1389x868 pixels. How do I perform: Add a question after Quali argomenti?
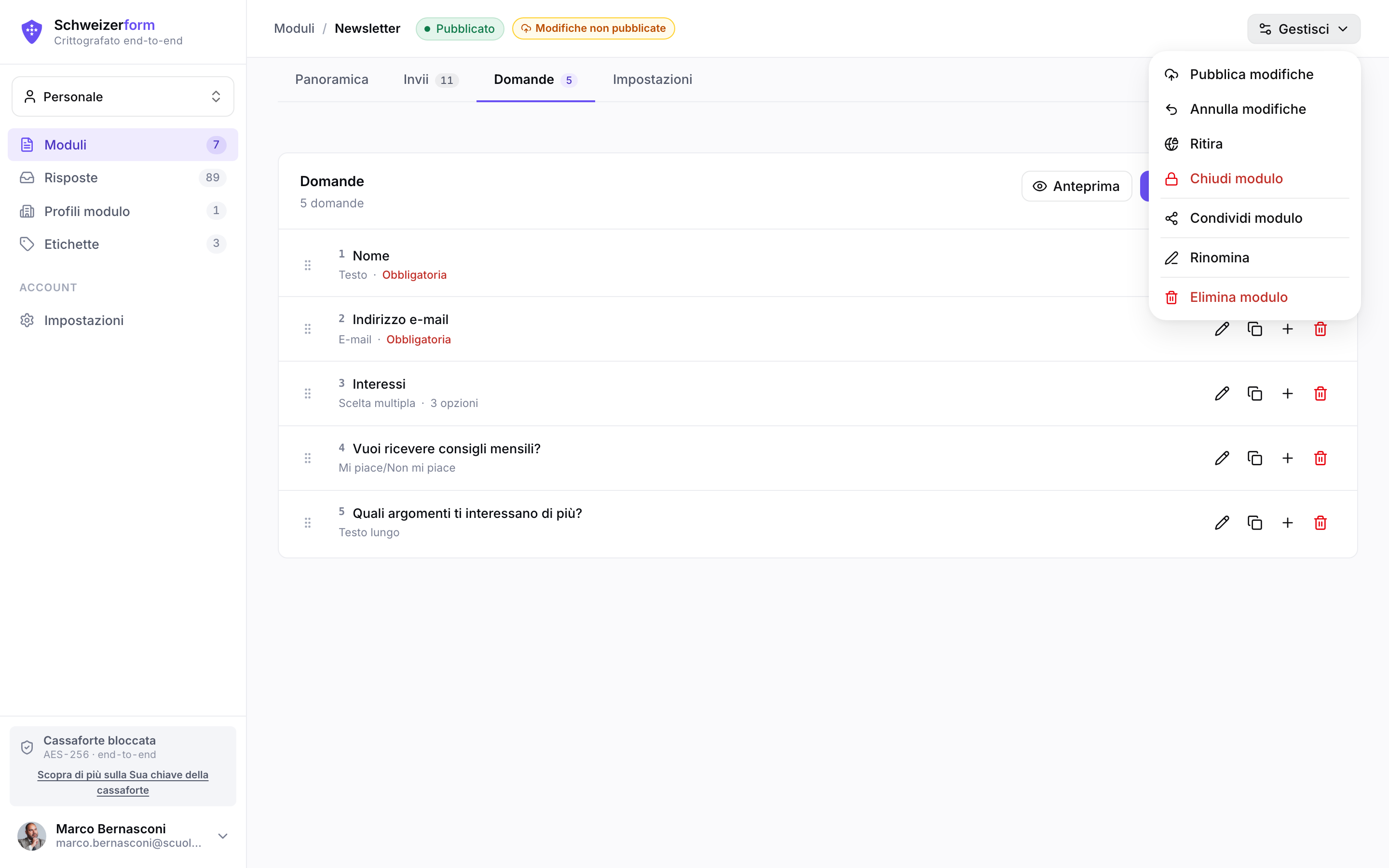(x=1287, y=522)
